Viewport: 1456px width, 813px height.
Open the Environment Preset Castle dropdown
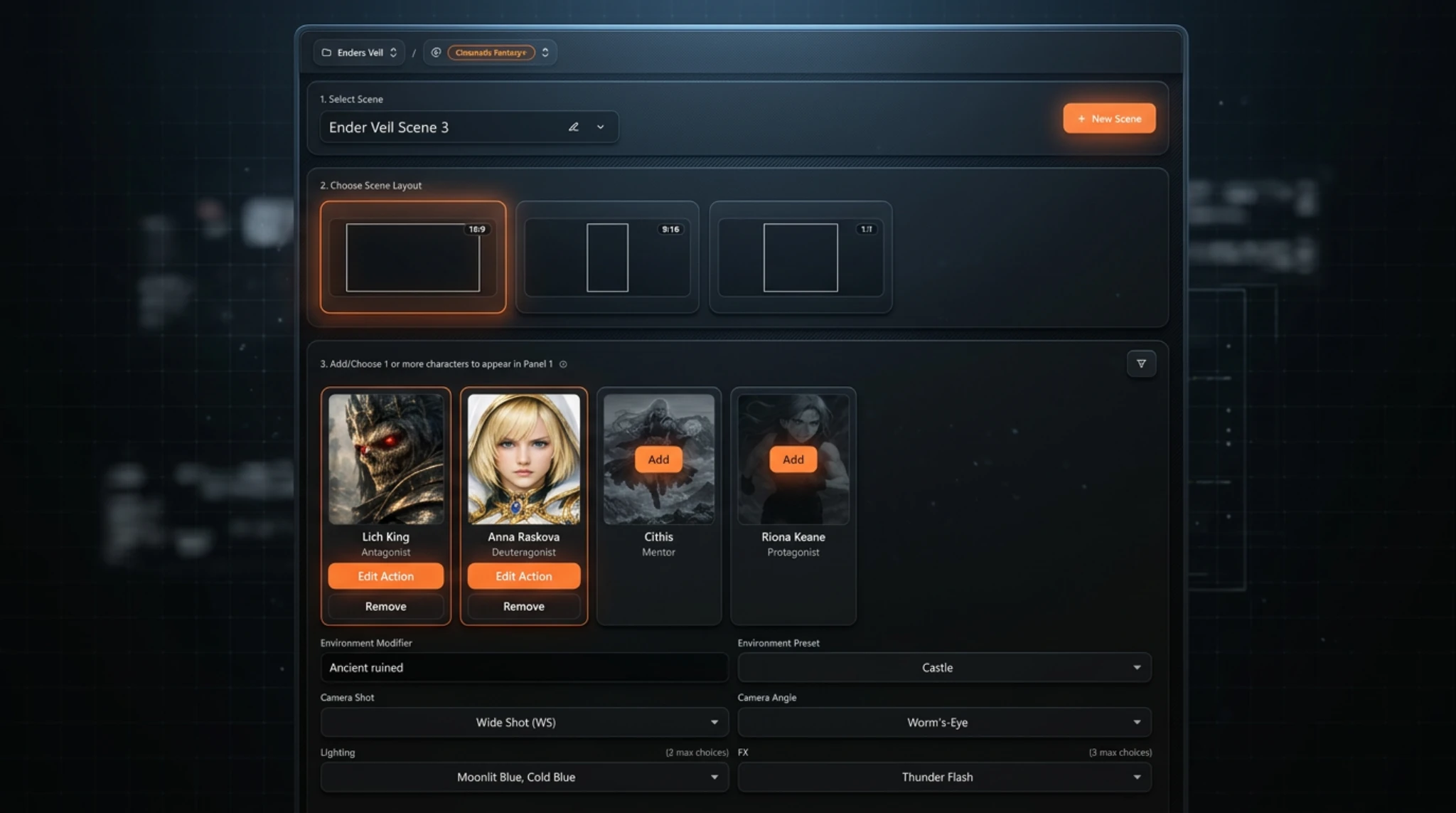click(943, 667)
